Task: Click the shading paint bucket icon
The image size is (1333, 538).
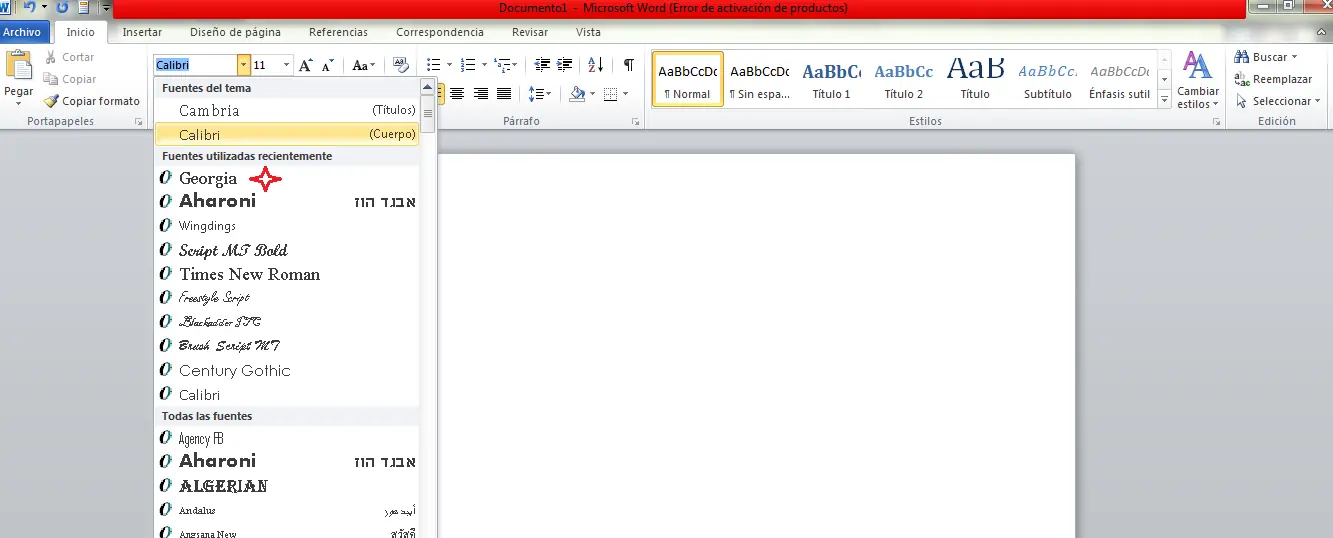Action: (x=576, y=94)
